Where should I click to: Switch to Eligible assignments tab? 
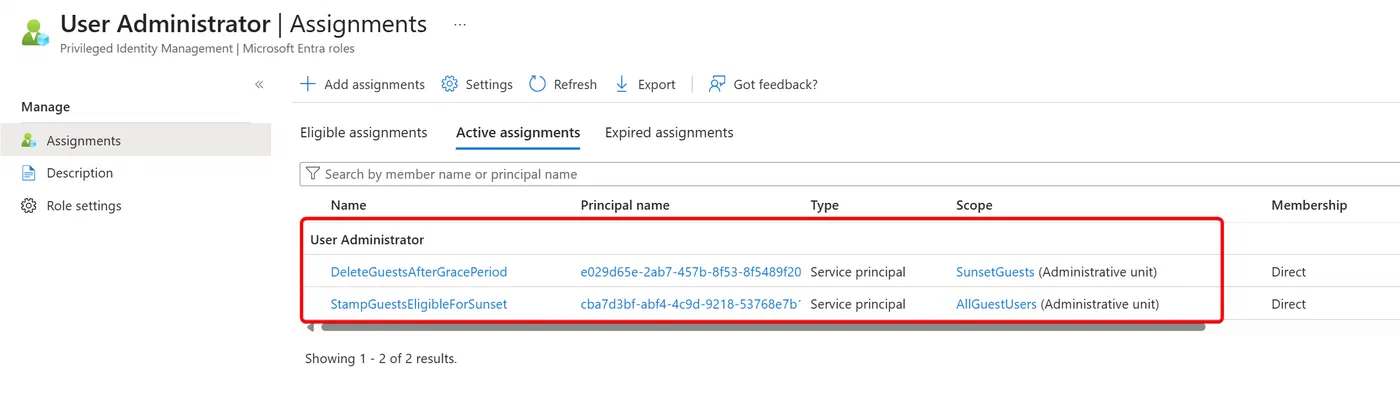click(364, 132)
